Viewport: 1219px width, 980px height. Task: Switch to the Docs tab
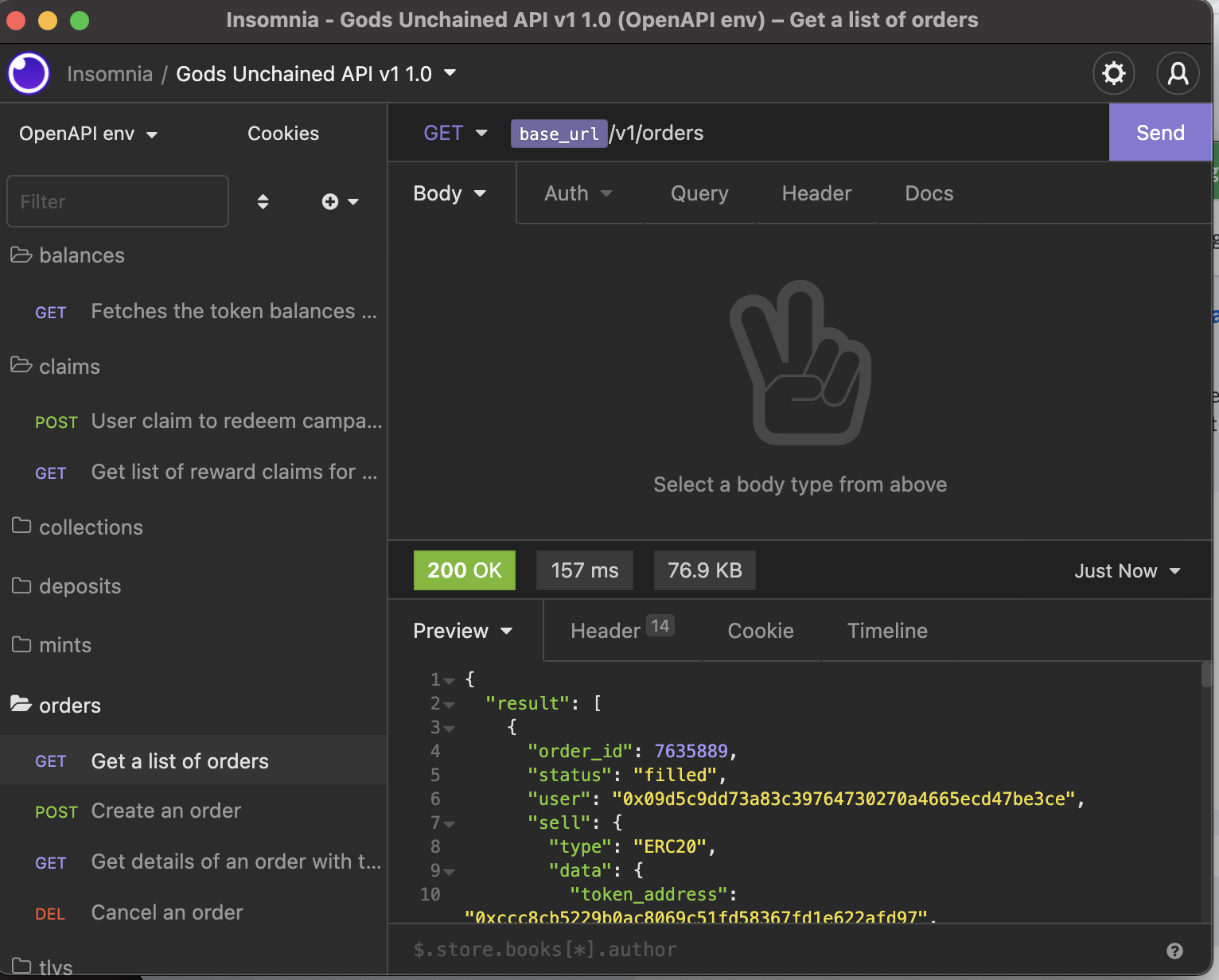[929, 193]
